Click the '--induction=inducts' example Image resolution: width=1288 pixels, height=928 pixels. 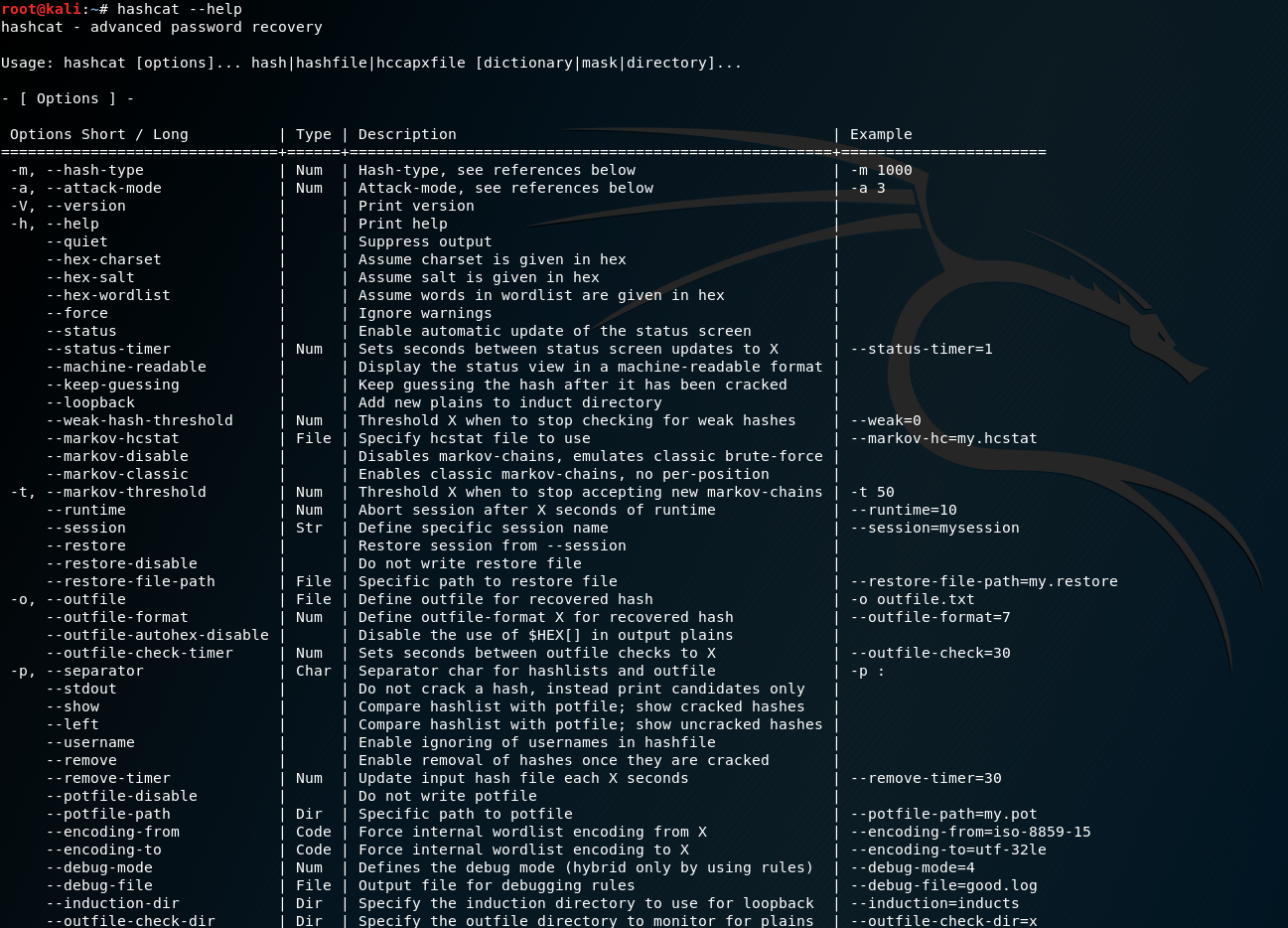(x=934, y=903)
